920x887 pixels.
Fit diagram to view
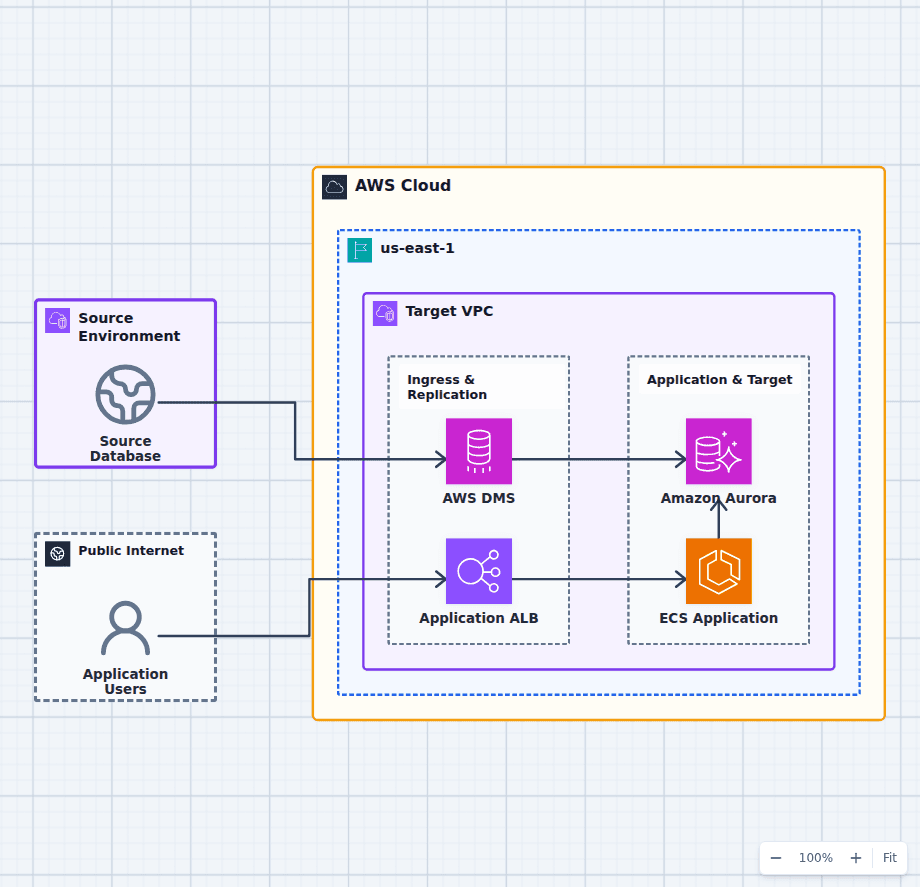point(889,858)
